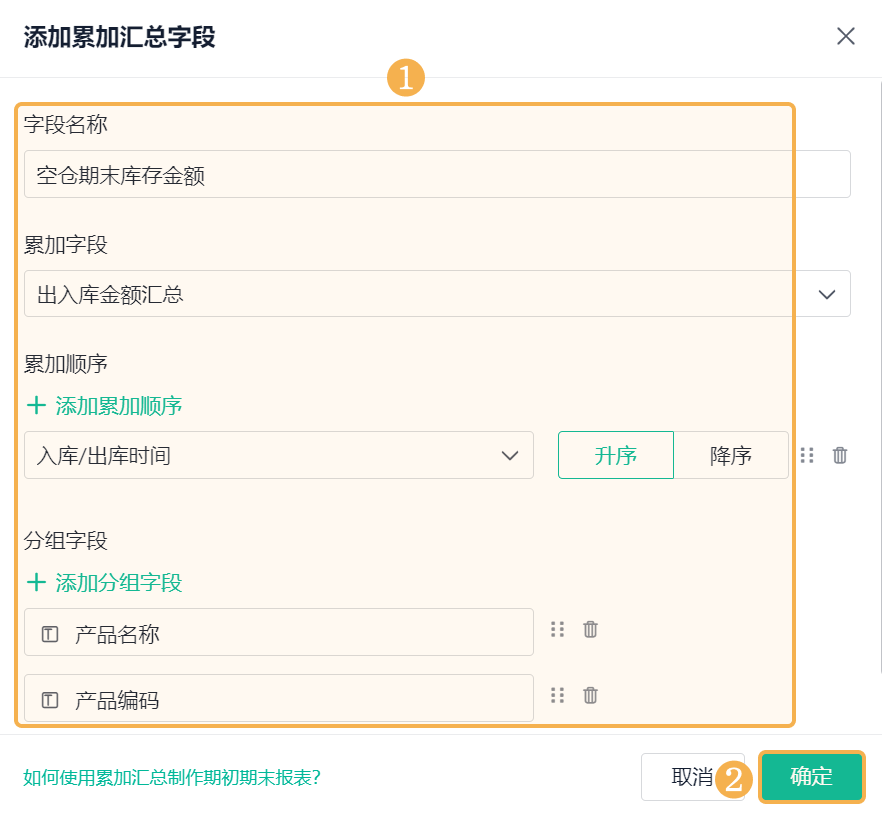Select 升序 ascending order
The image size is (882, 814).
tap(616, 455)
